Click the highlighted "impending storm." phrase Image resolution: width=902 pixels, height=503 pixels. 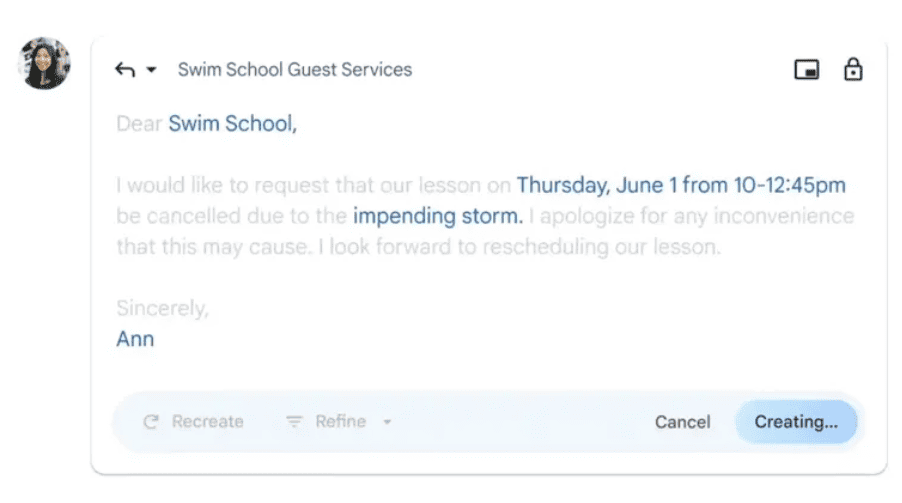click(438, 216)
